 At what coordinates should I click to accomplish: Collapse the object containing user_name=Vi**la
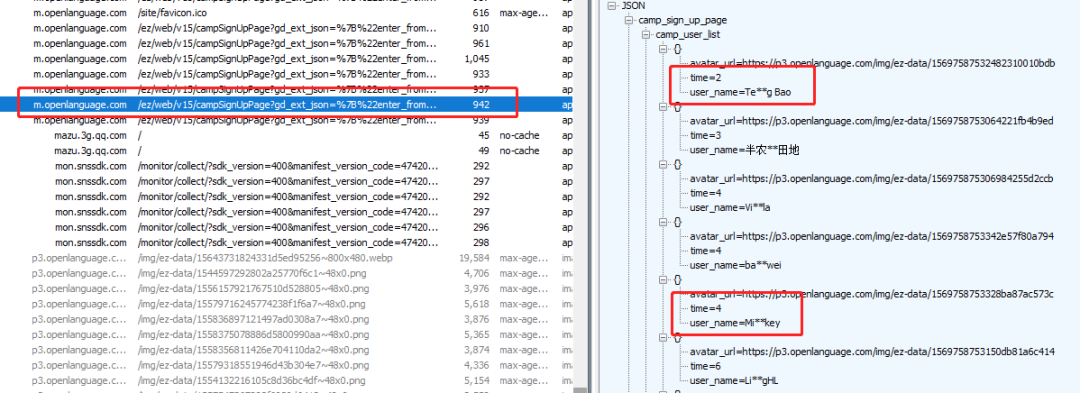[663, 164]
